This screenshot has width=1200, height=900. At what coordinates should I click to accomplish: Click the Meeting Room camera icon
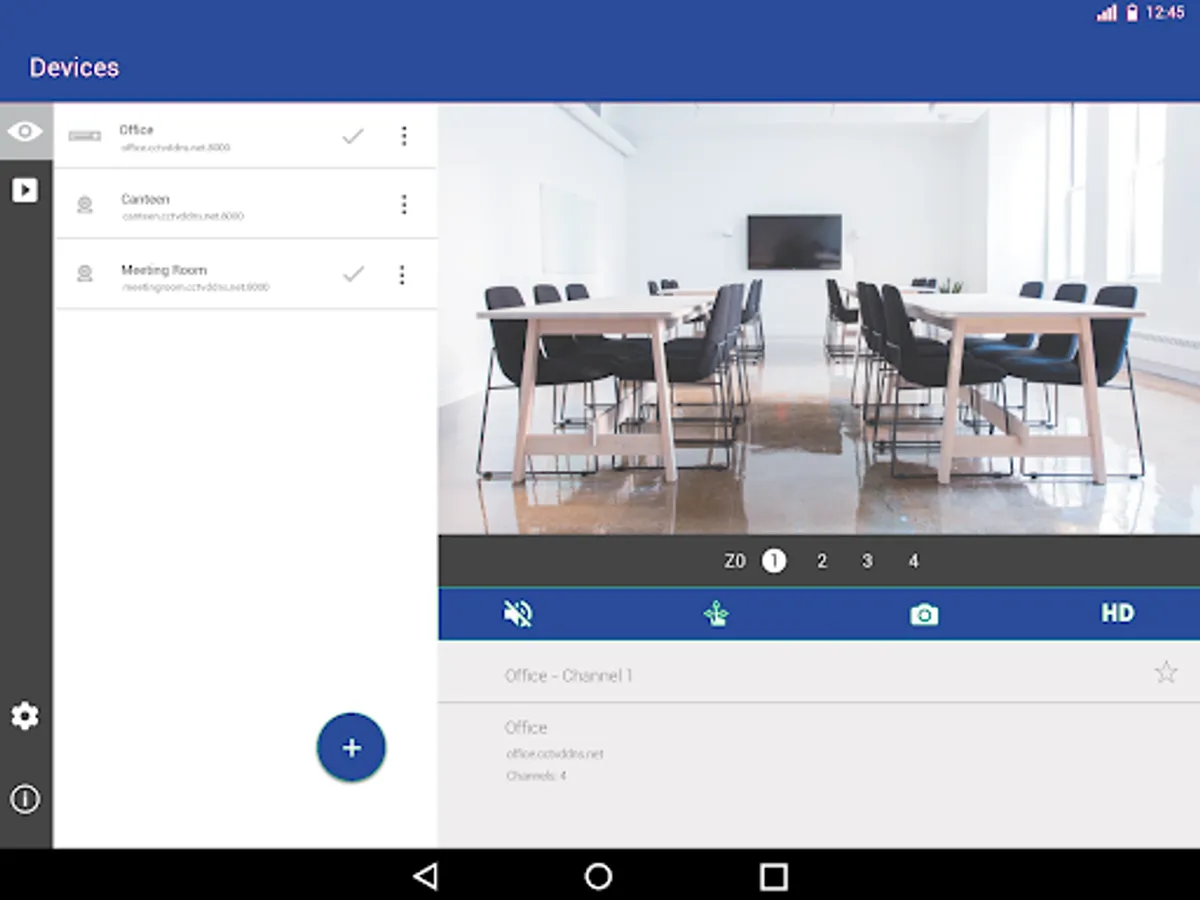(x=85, y=274)
